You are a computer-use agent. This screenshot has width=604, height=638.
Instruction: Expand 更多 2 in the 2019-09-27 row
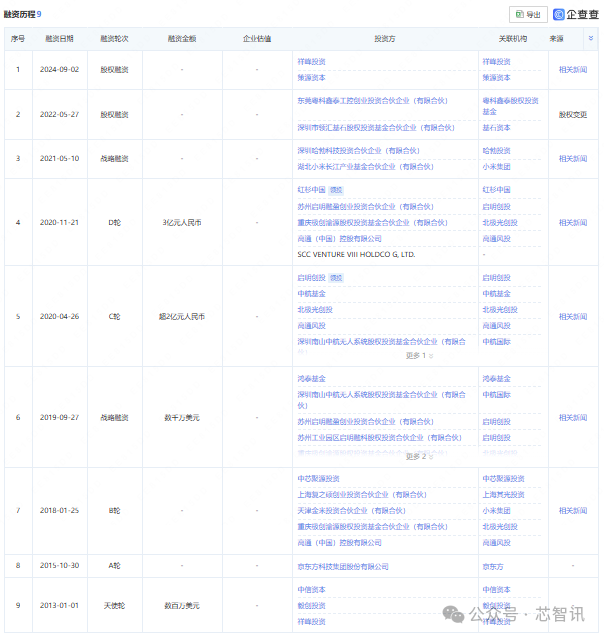419,457
